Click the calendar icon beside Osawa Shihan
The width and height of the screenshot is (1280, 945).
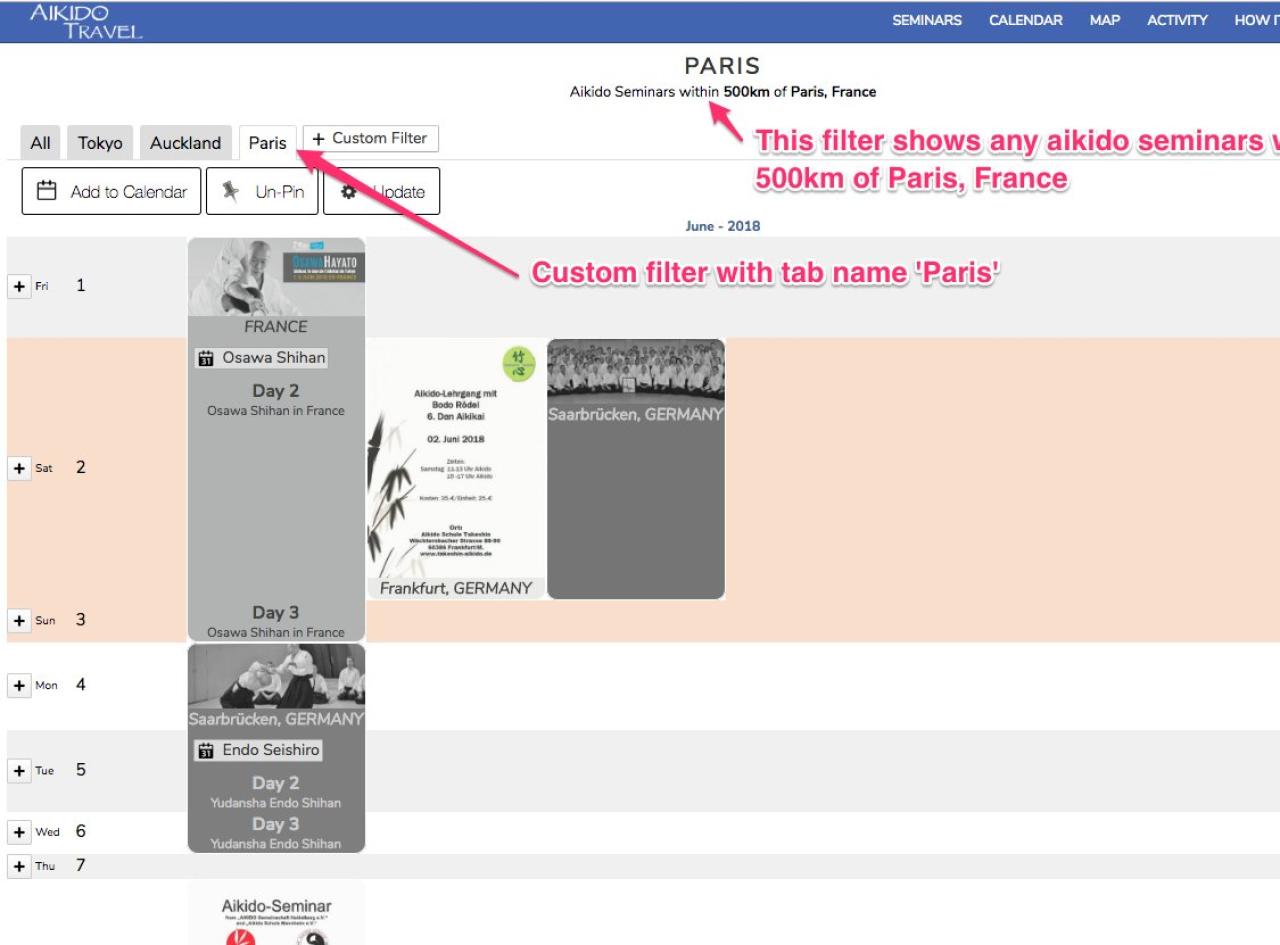tap(206, 358)
